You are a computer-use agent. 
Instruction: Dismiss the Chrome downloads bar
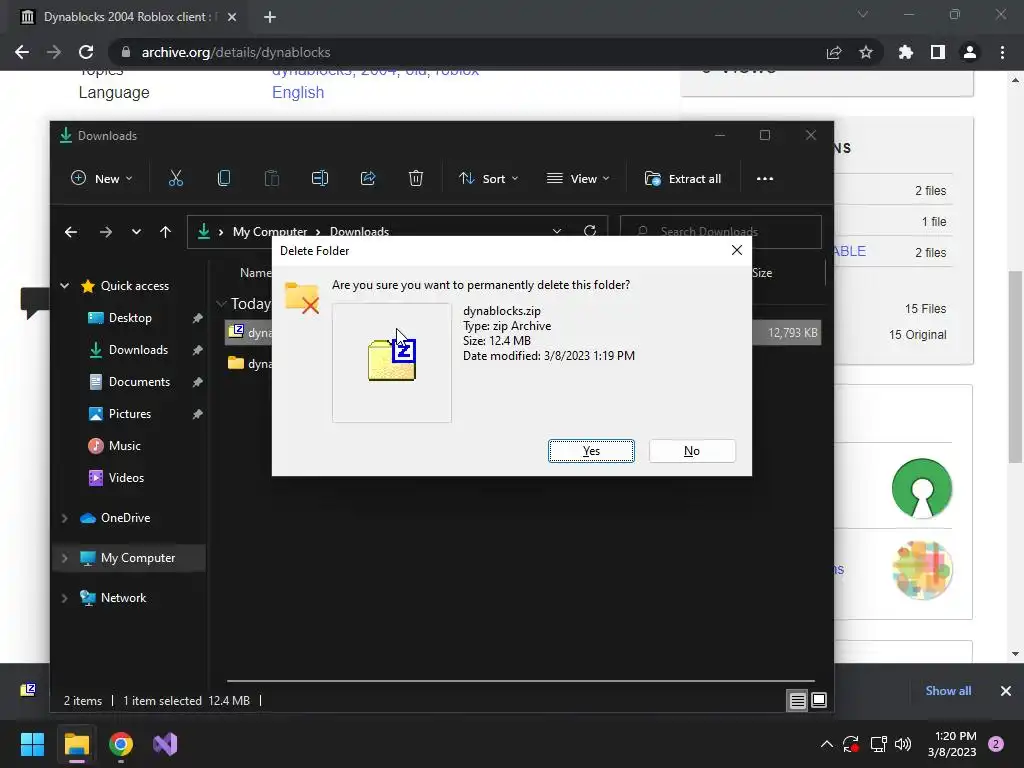point(1006,691)
